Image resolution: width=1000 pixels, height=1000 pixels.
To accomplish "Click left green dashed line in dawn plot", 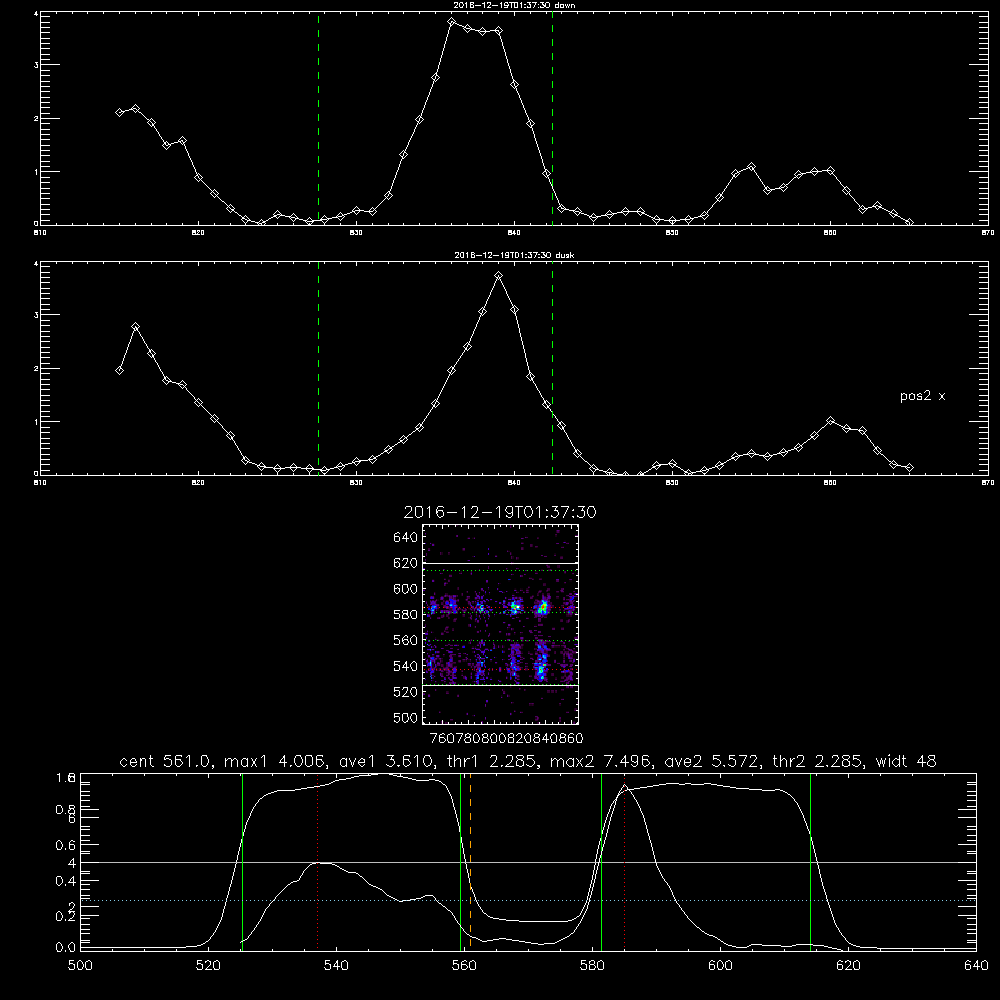I will pyautogui.click(x=318, y=118).
